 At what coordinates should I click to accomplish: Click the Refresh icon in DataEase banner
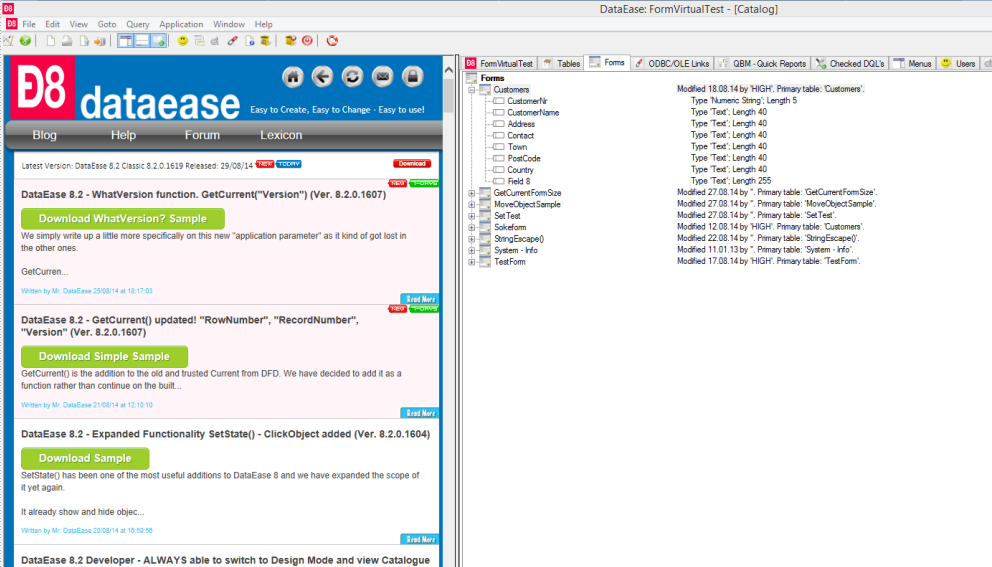[352, 77]
